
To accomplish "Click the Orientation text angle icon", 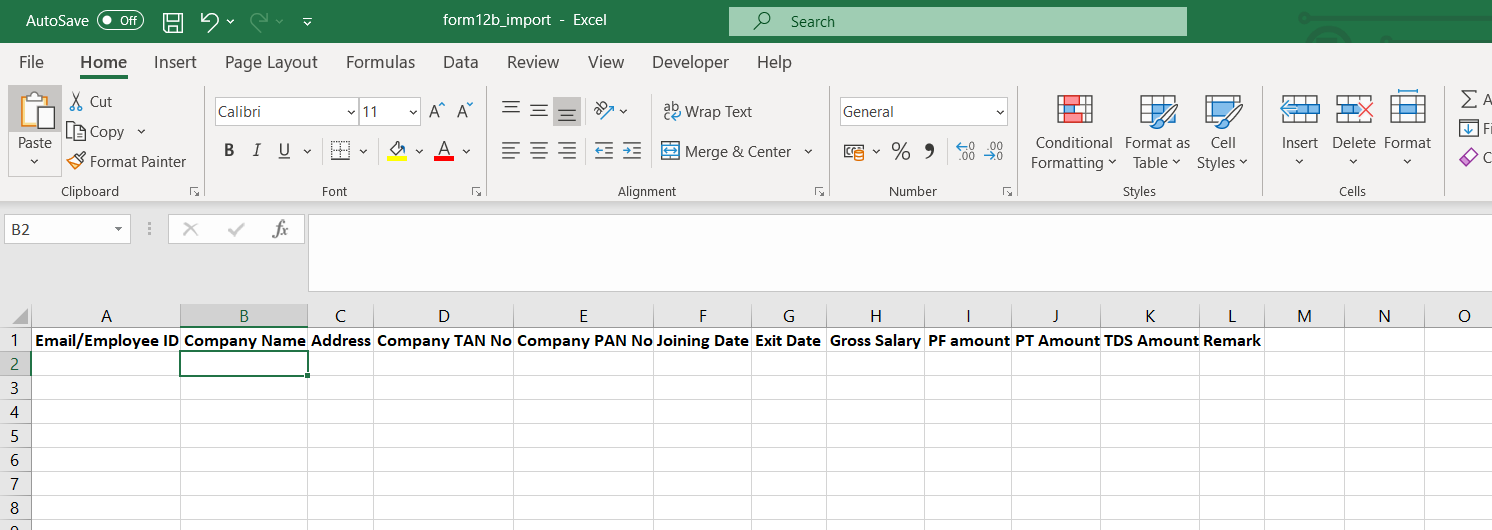I will [x=604, y=110].
